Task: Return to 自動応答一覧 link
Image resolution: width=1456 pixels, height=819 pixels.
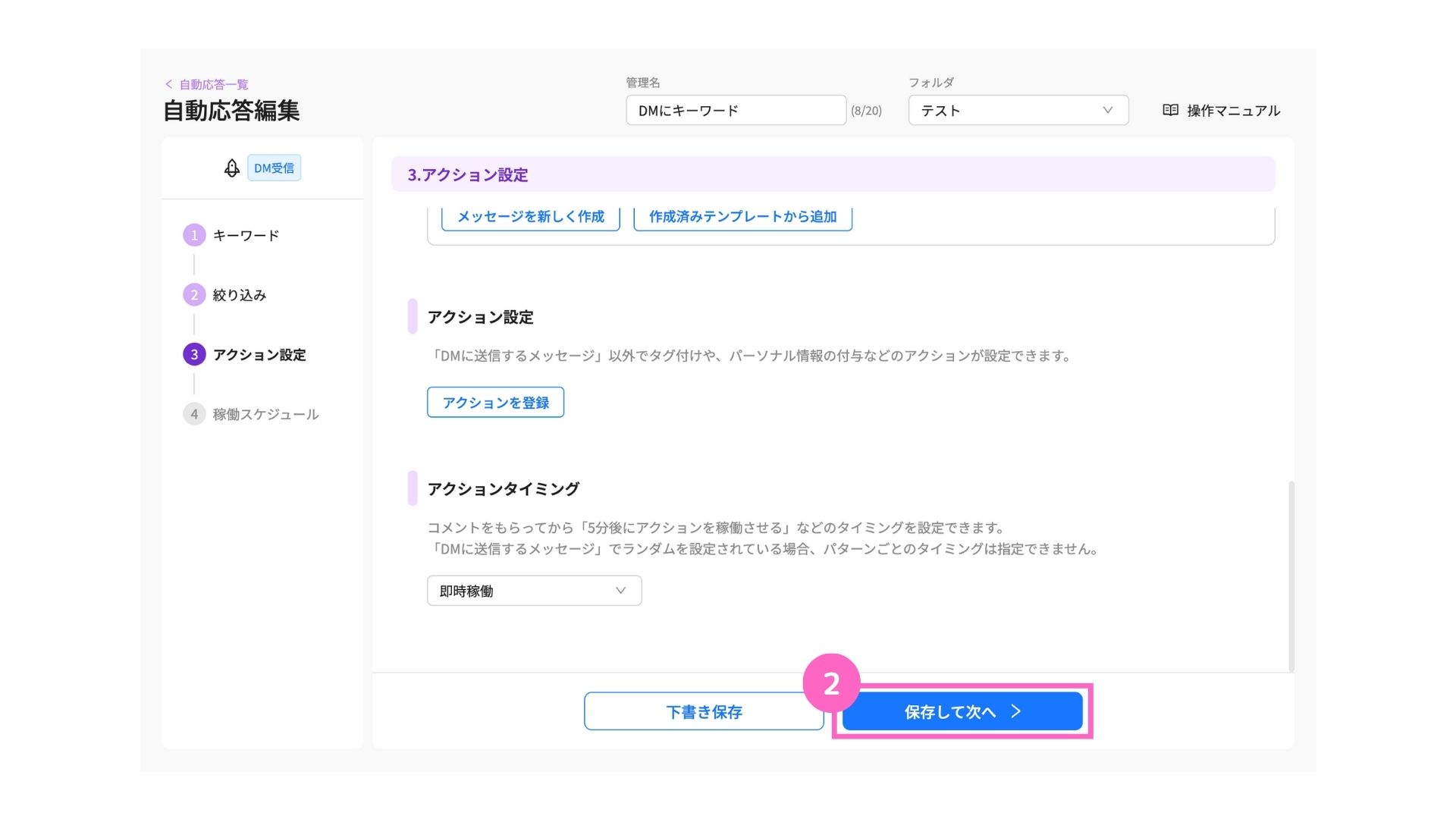Action: (214, 84)
